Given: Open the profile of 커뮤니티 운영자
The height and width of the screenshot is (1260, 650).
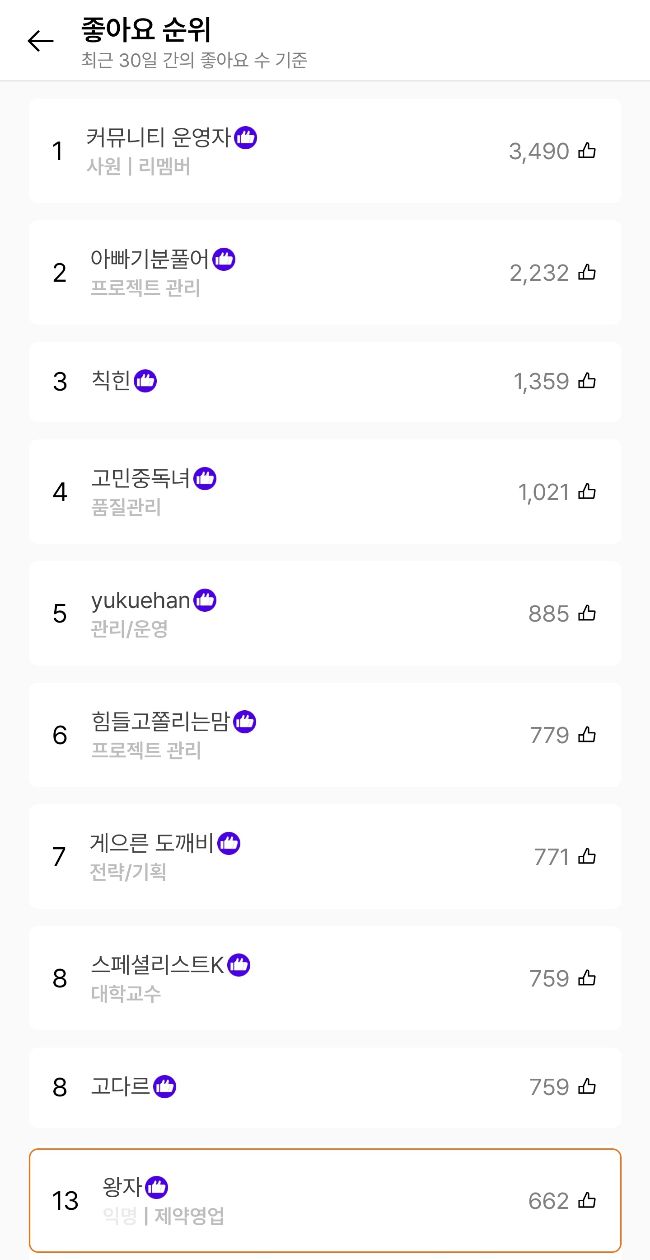Looking at the screenshot, I should (x=325, y=150).
